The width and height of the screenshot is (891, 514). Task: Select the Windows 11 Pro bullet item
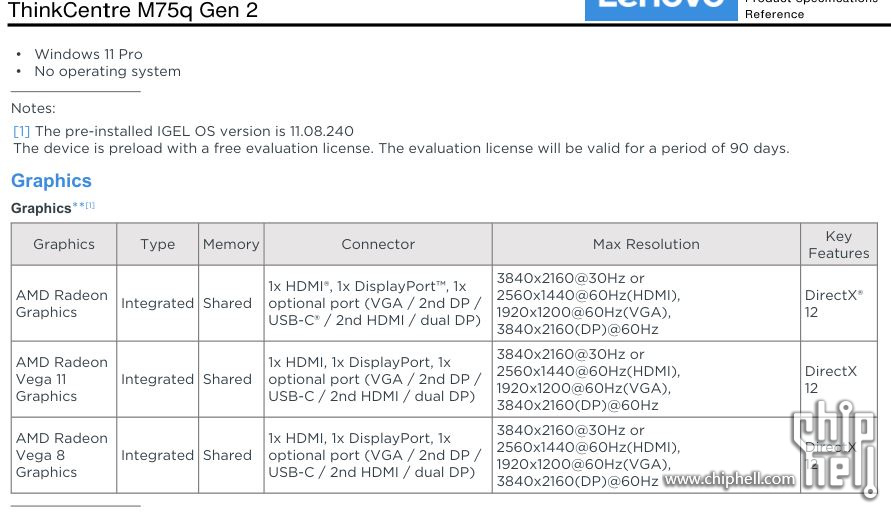(x=88, y=54)
